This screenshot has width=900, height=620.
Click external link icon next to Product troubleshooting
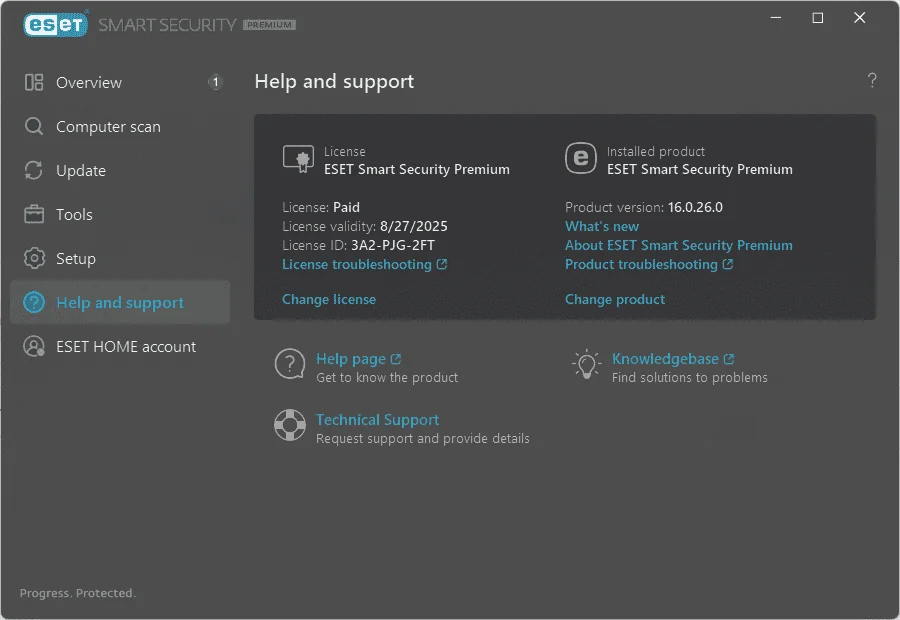pyautogui.click(x=728, y=264)
